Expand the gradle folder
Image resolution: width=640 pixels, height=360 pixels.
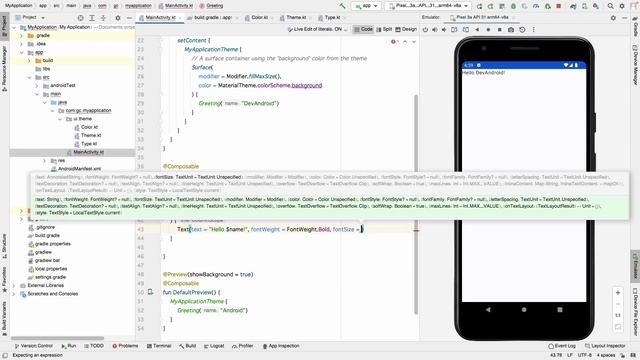coord(22,36)
